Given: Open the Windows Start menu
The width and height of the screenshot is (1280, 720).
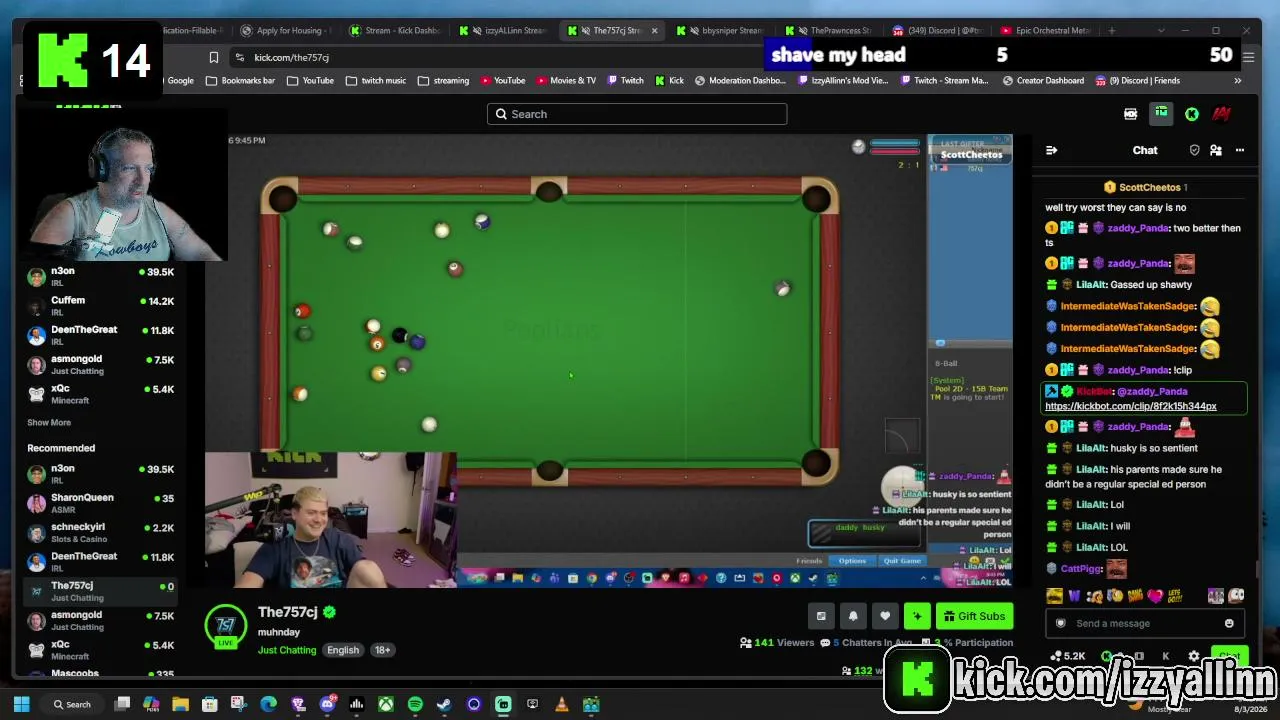Looking at the screenshot, I should (21, 704).
